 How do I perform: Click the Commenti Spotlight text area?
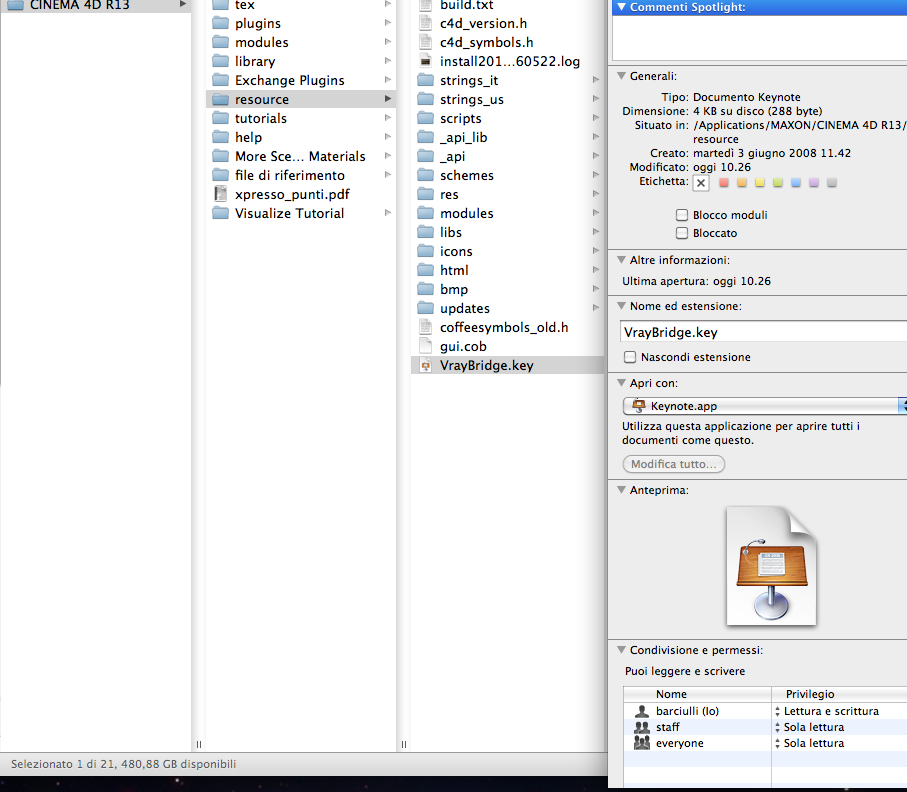[759, 38]
